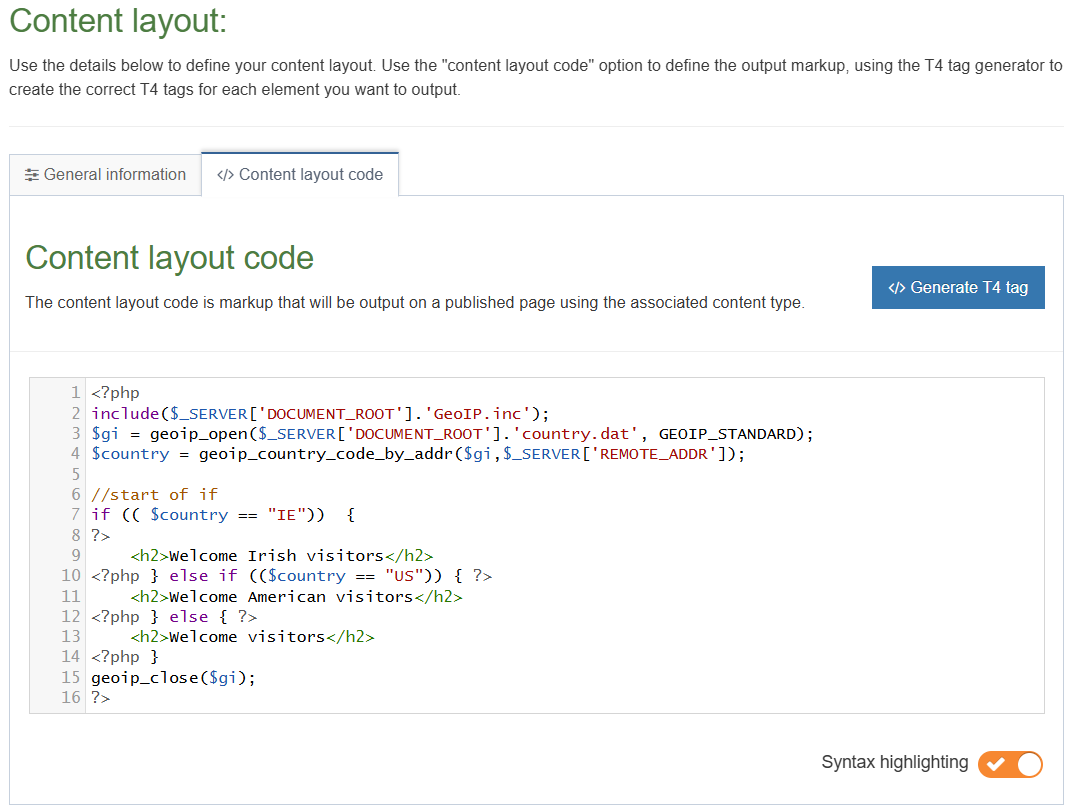Disable the Syntax highlighting toggle

click(x=1010, y=763)
